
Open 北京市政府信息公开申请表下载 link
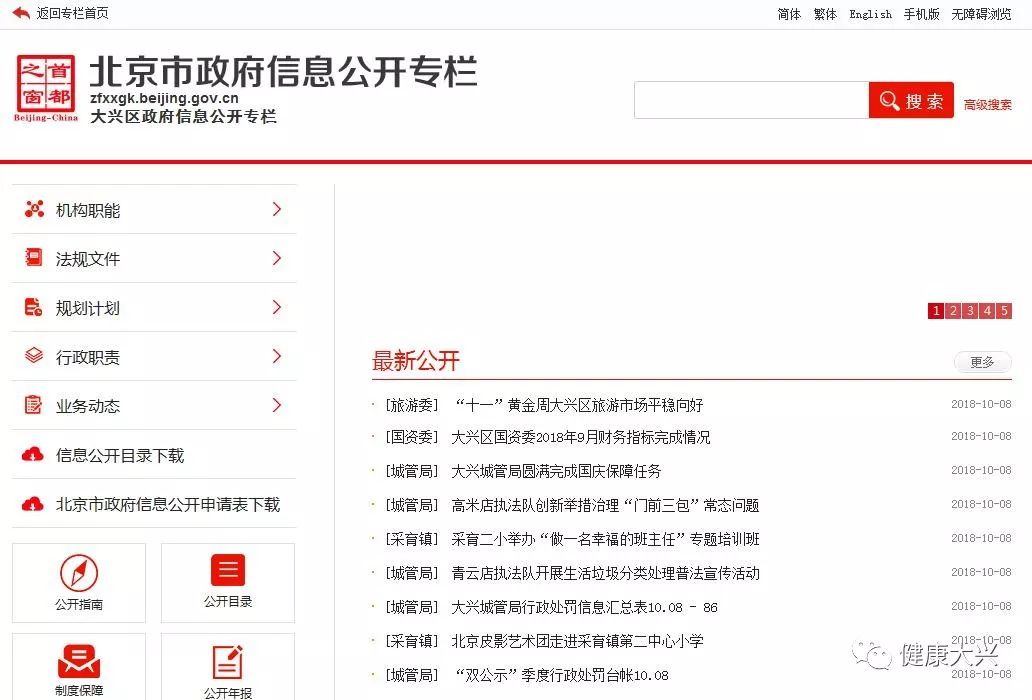coord(168,505)
